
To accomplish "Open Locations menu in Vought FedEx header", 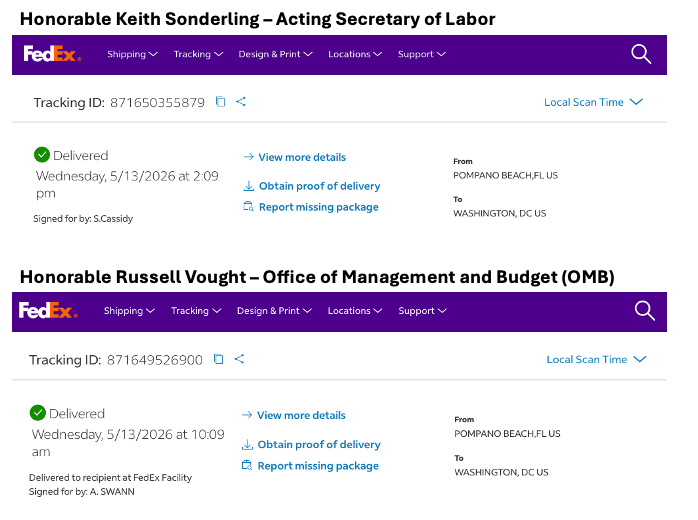I will click(x=355, y=311).
